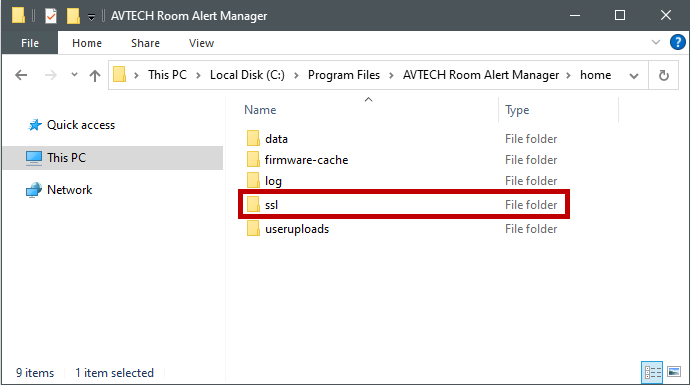Go up one folder level
This screenshot has width=690, height=385.
(95, 75)
